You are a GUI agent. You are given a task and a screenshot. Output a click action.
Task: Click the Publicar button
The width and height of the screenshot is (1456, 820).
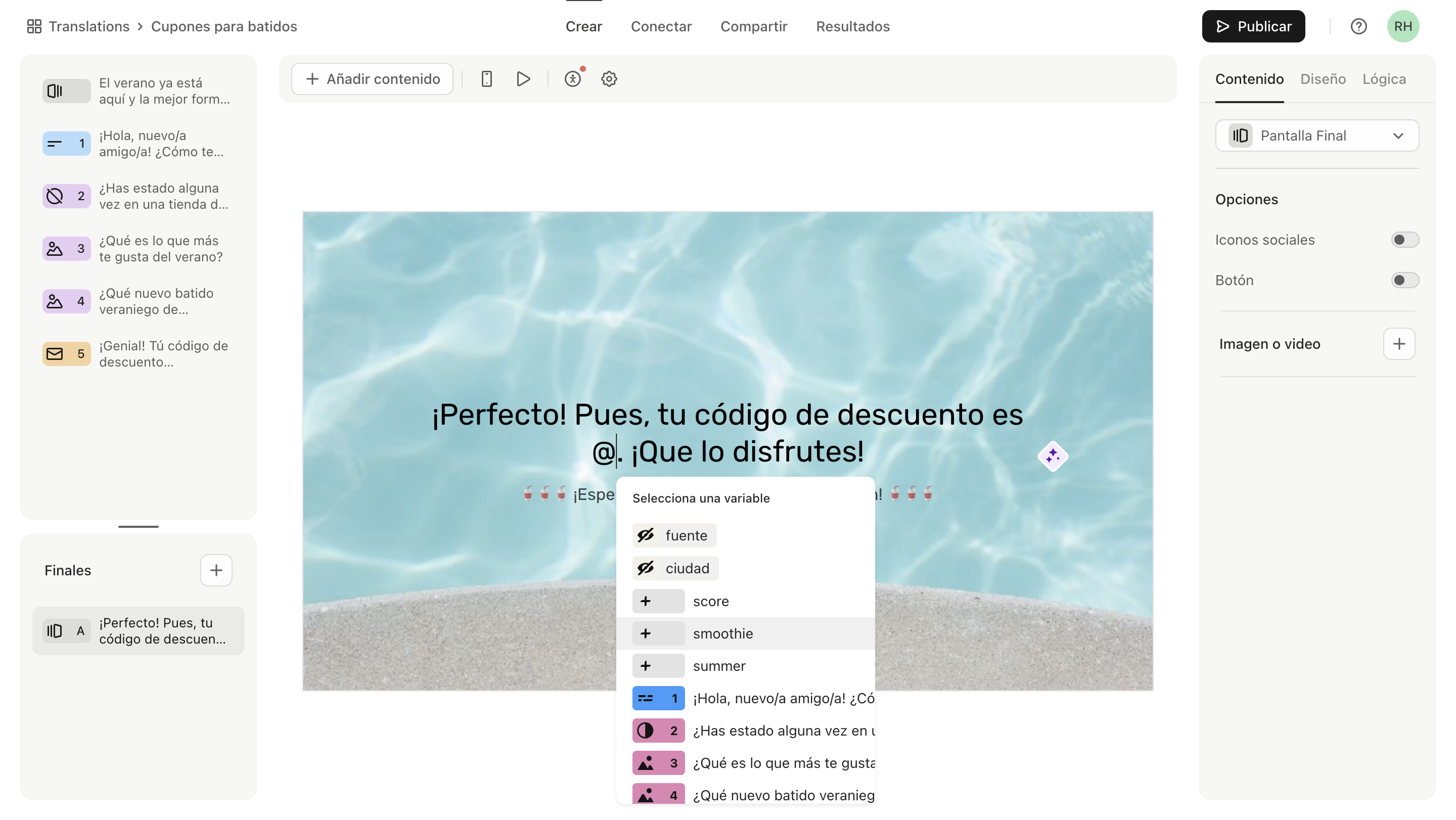pos(1253,27)
